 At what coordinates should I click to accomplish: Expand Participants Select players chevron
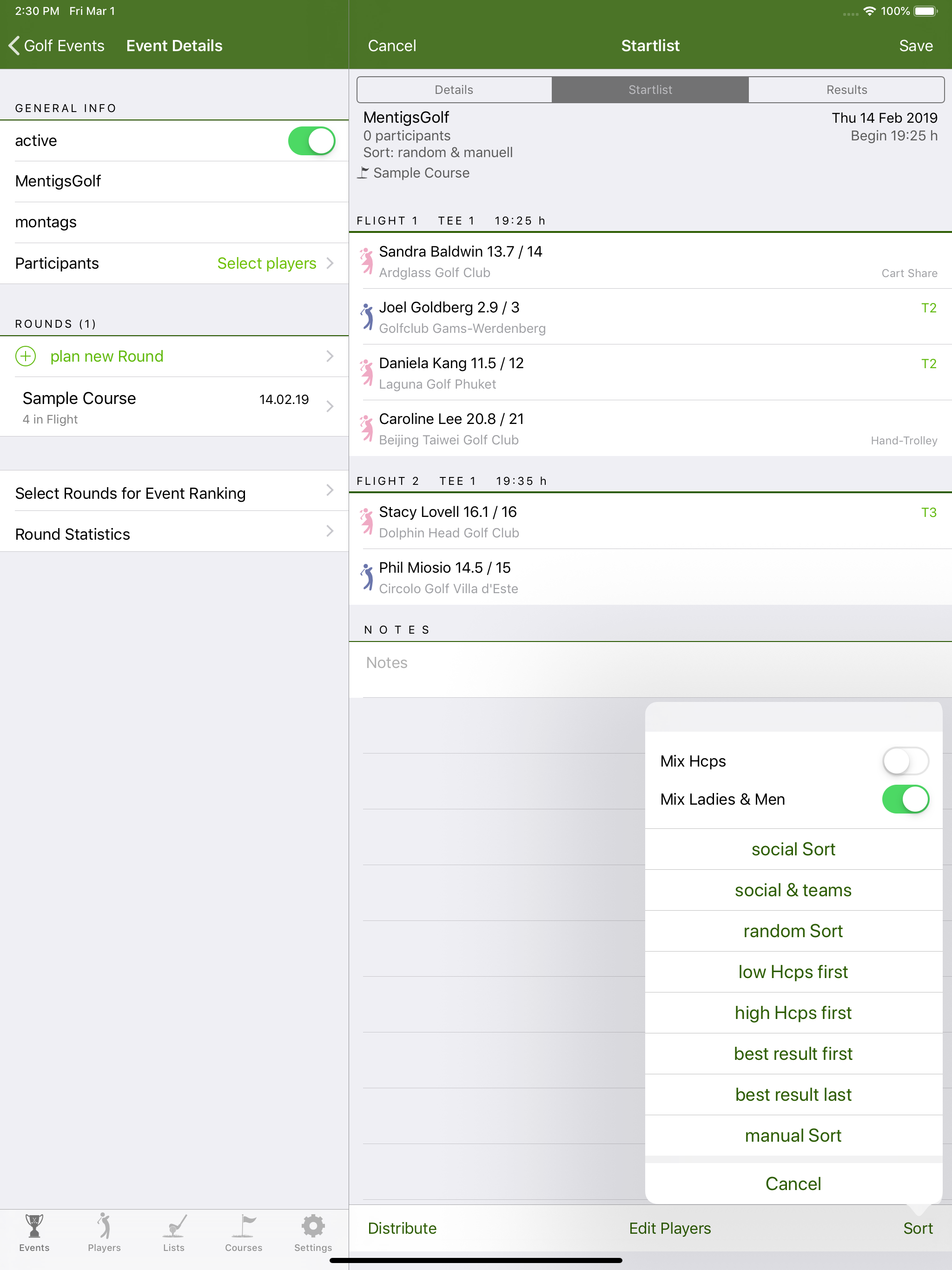point(330,263)
